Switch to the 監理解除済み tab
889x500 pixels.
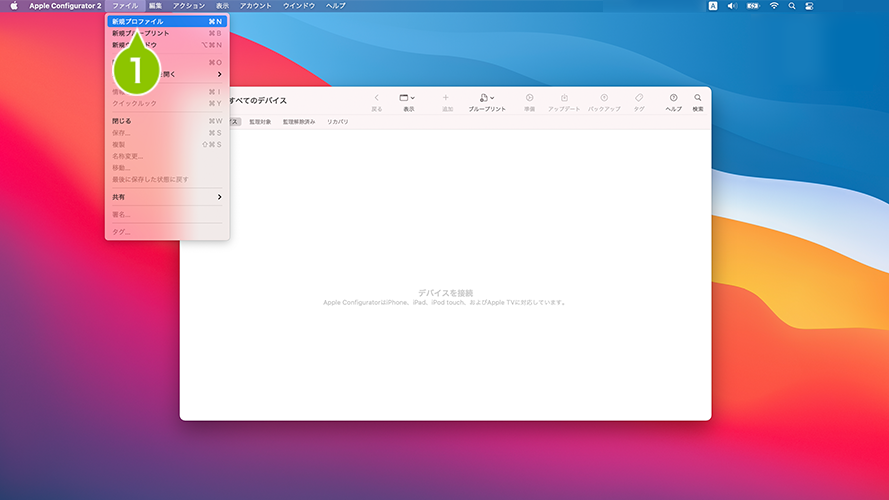(x=299, y=122)
